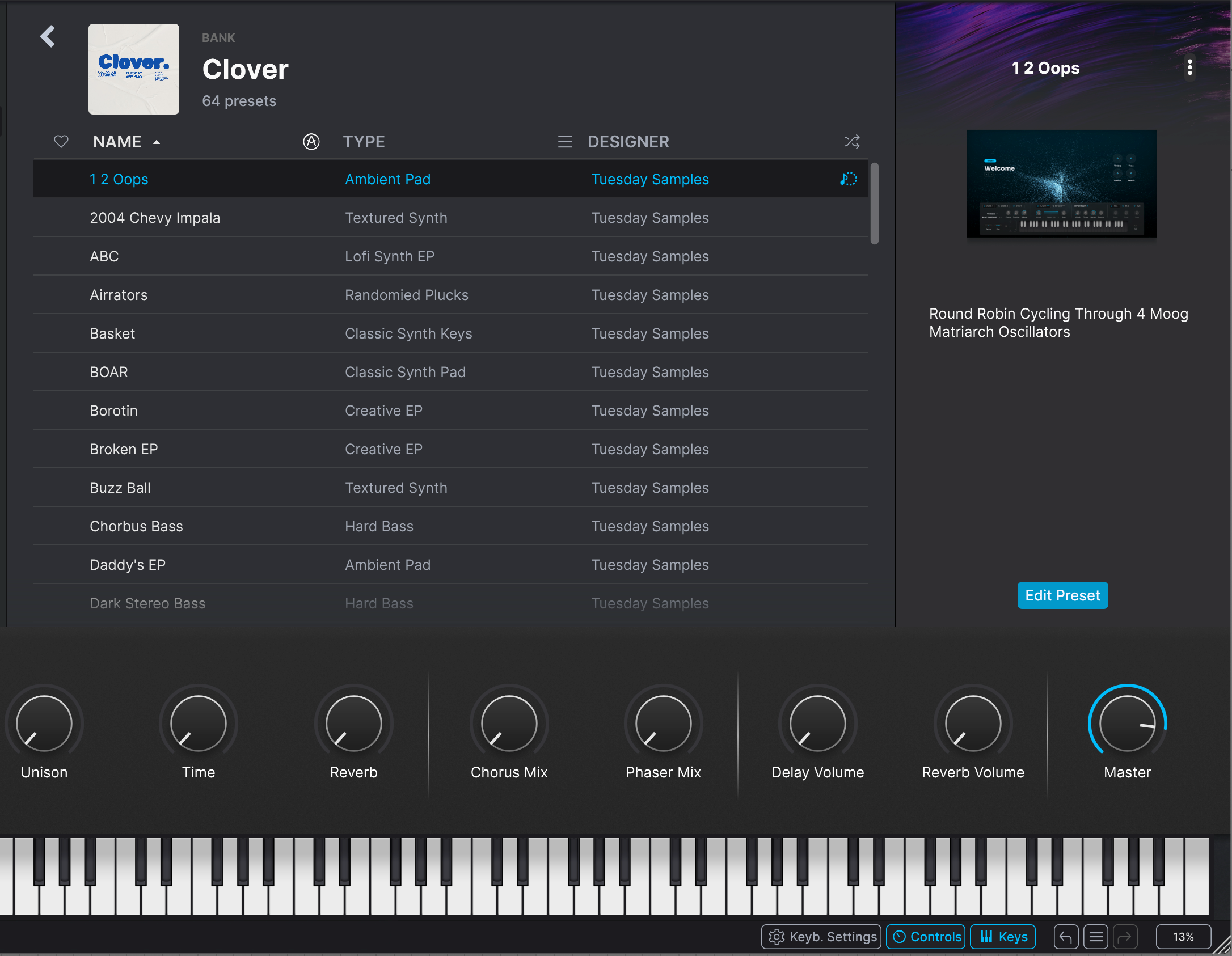The width and height of the screenshot is (1232, 956).
Task: Select the 1 2 Oops preset
Action: (450, 179)
